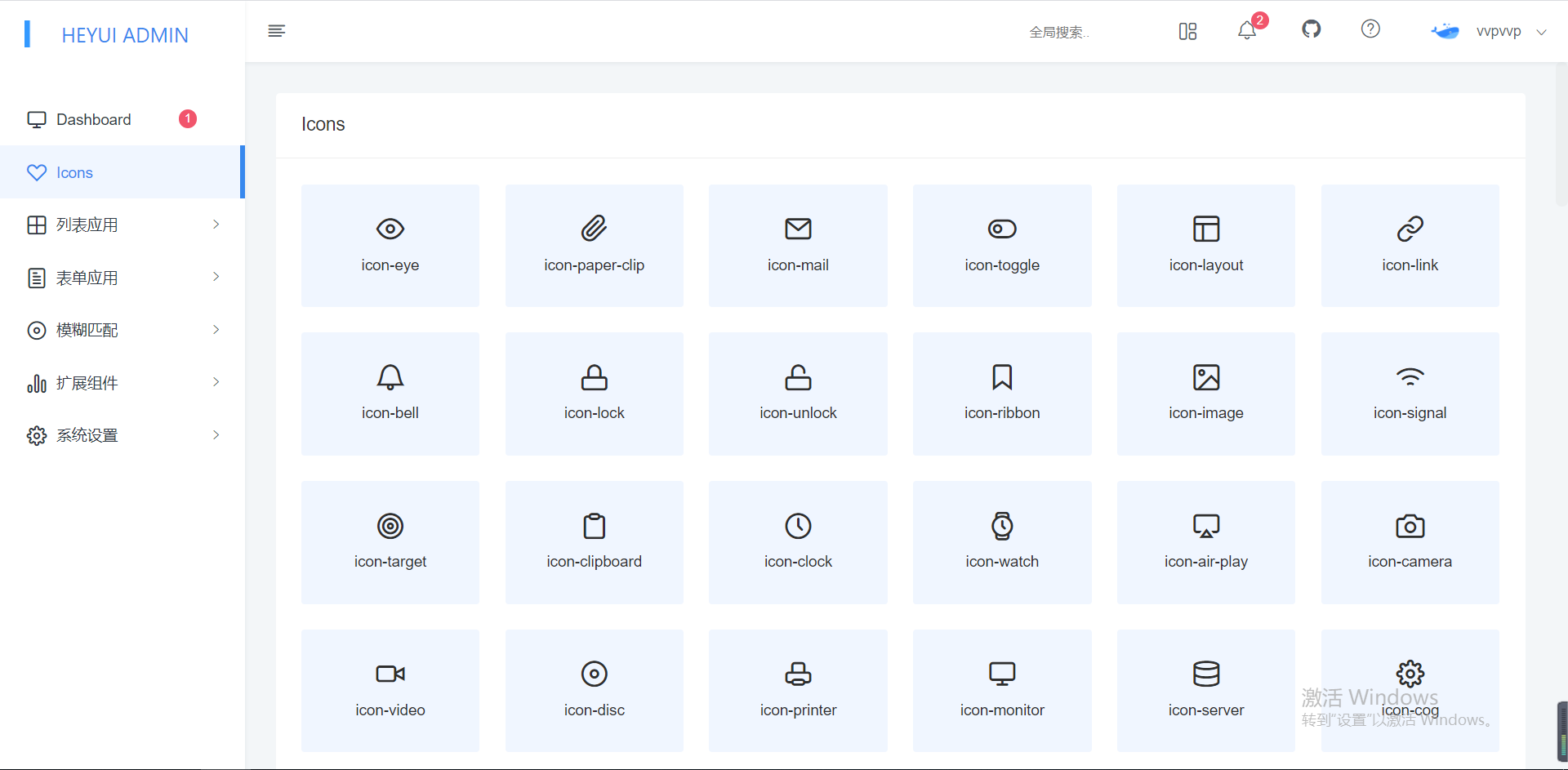
Task: Open the GitHub link icon
Action: click(x=1312, y=29)
